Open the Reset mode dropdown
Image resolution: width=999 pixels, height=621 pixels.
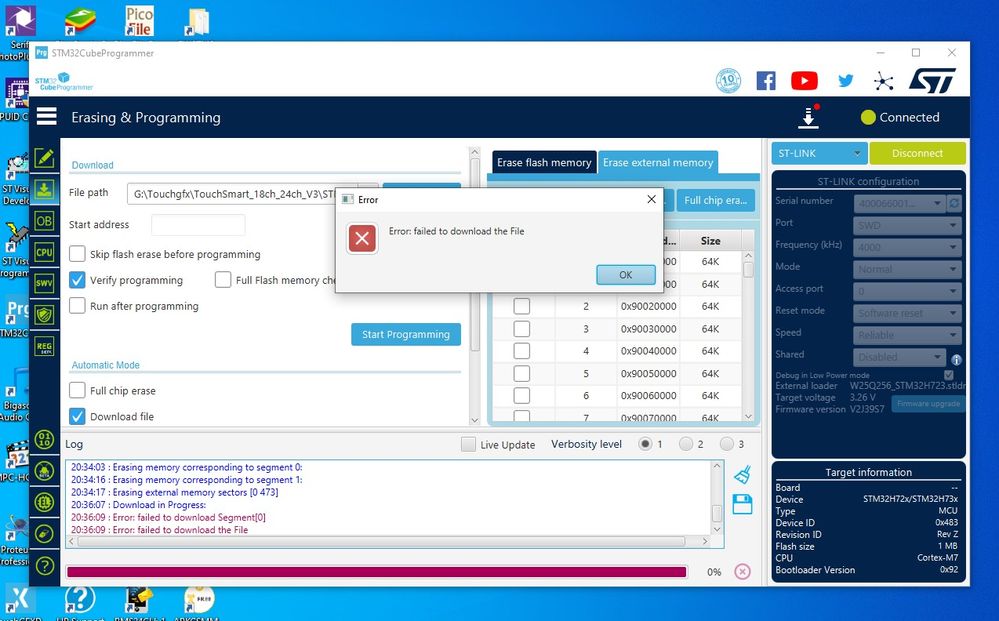907,313
